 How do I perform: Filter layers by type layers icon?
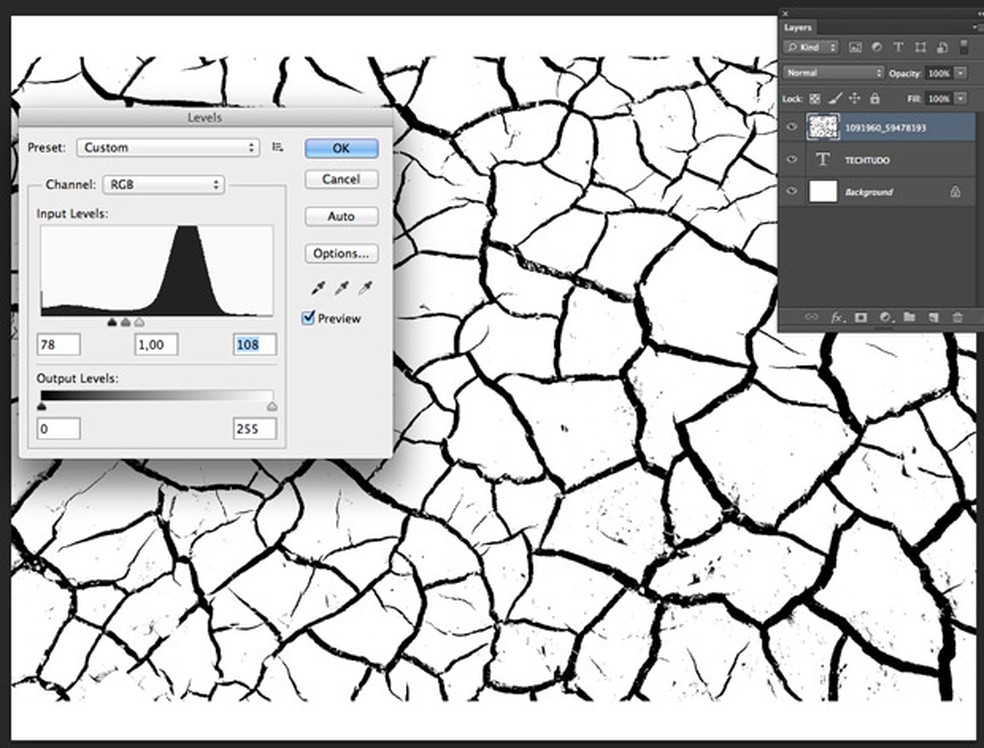(897, 47)
